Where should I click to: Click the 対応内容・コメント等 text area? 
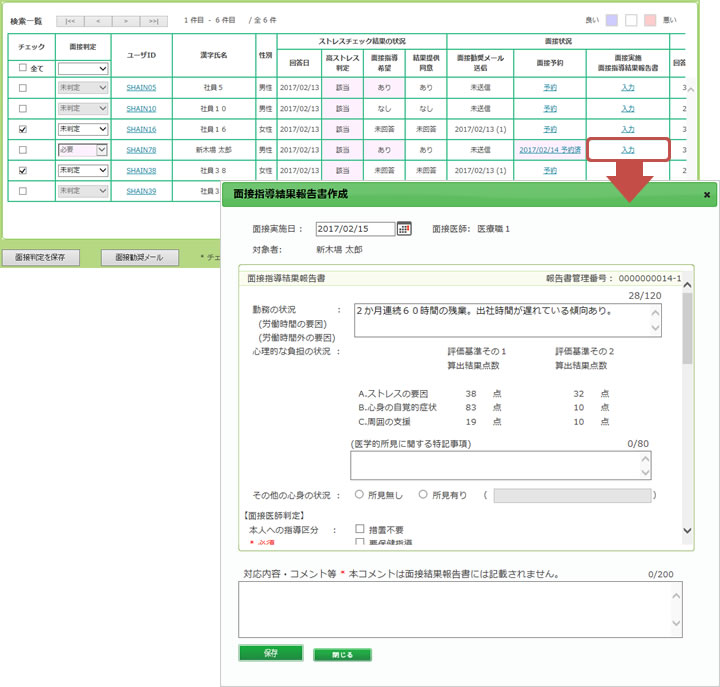coord(460,609)
